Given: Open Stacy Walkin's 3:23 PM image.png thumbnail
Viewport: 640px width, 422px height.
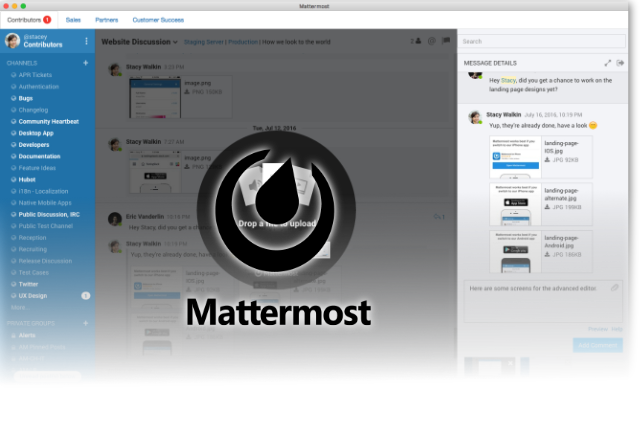Looking at the screenshot, I should (x=155, y=98).
